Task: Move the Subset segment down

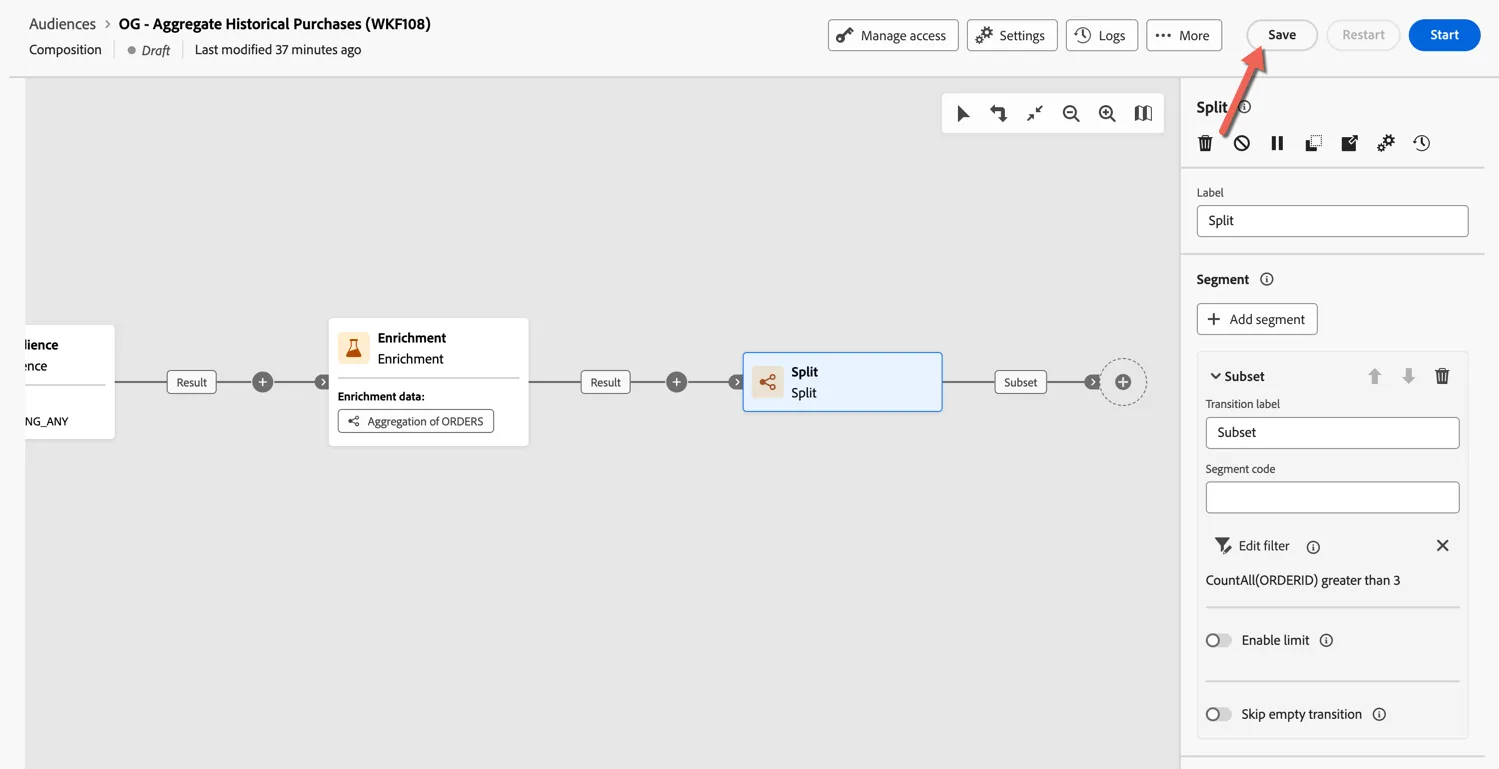Action: point(1409,376)
